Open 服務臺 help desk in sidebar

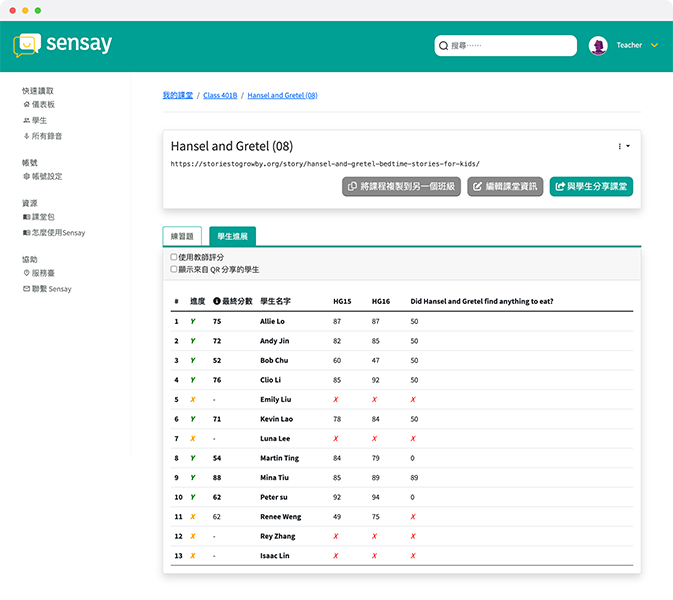click(43, 273)
